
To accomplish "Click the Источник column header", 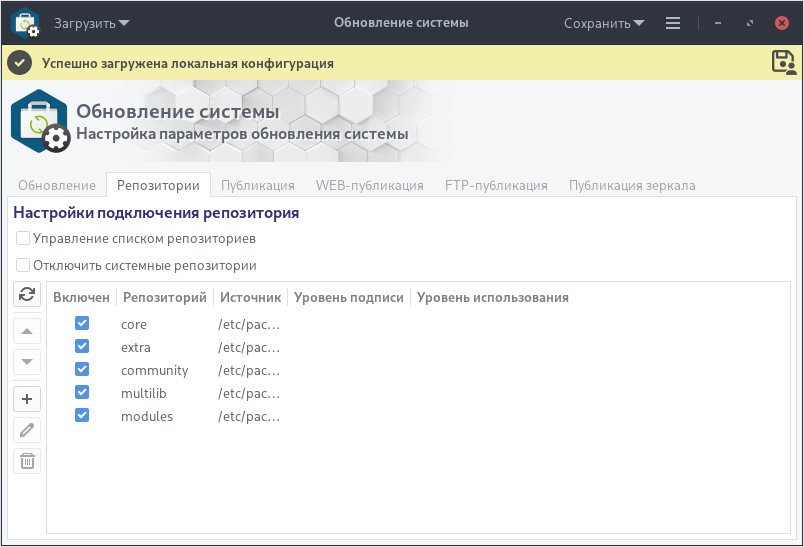I will click(x=250, y=297).
